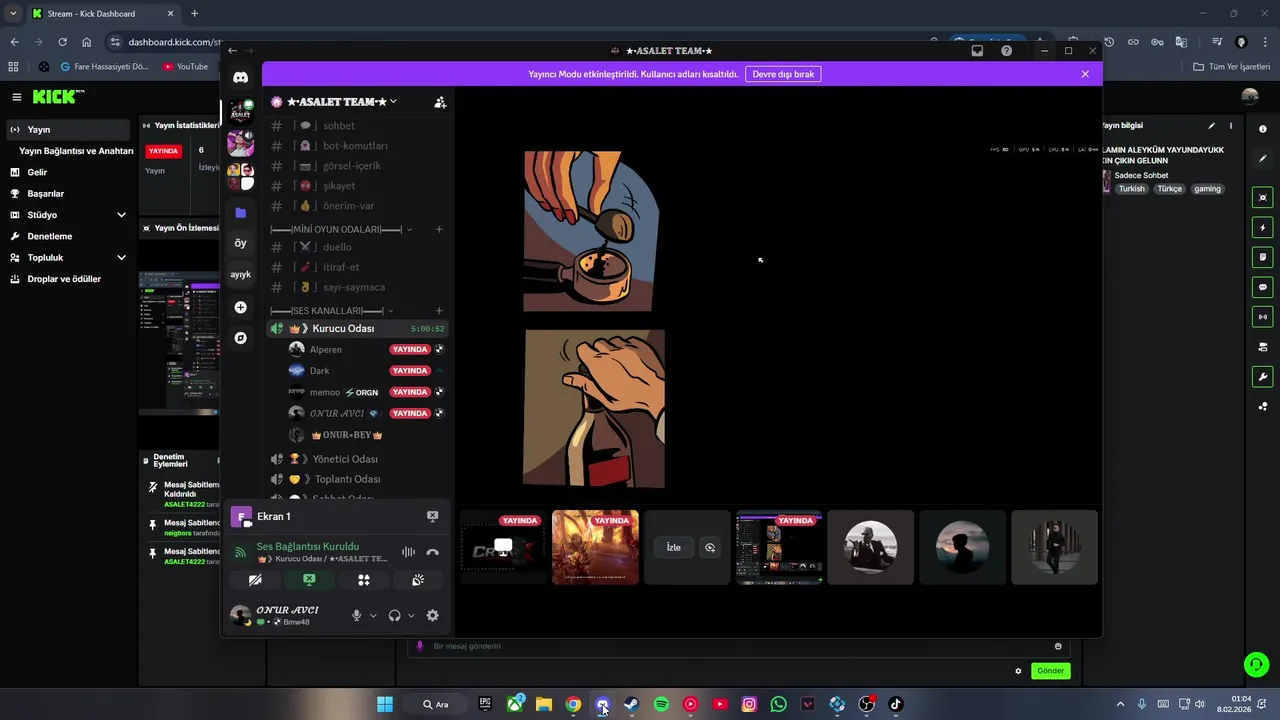Close the streamer mode banner

click(x=1085, y=74)
